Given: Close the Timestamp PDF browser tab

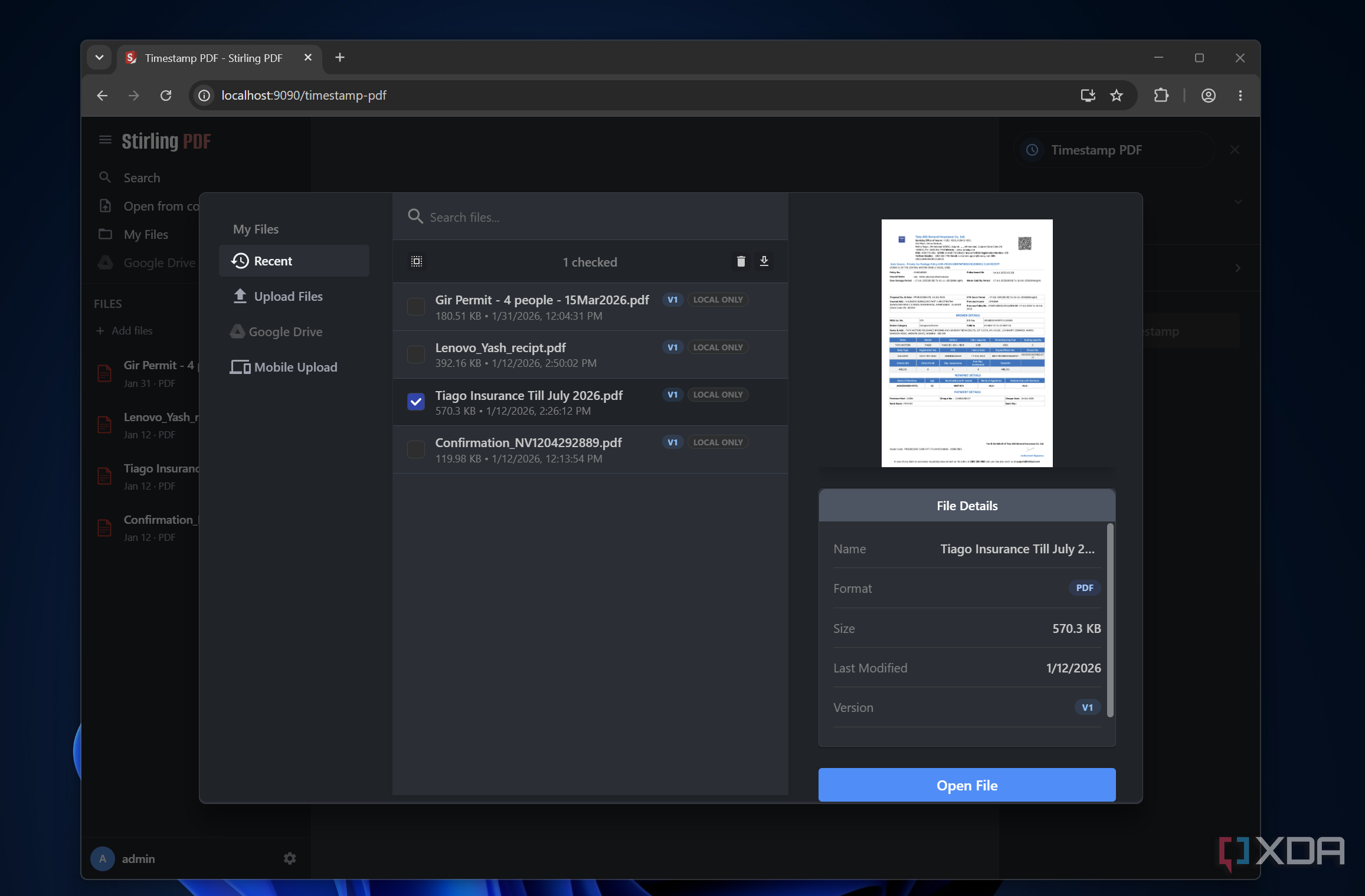Looking at the screenshot, I should (307, 57).
